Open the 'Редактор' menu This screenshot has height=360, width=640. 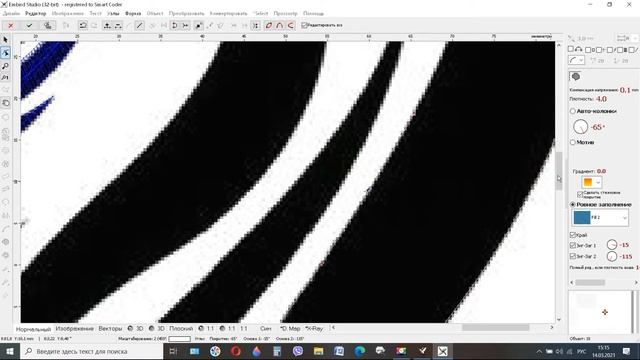pyautogui.click(x=36, y=13)
